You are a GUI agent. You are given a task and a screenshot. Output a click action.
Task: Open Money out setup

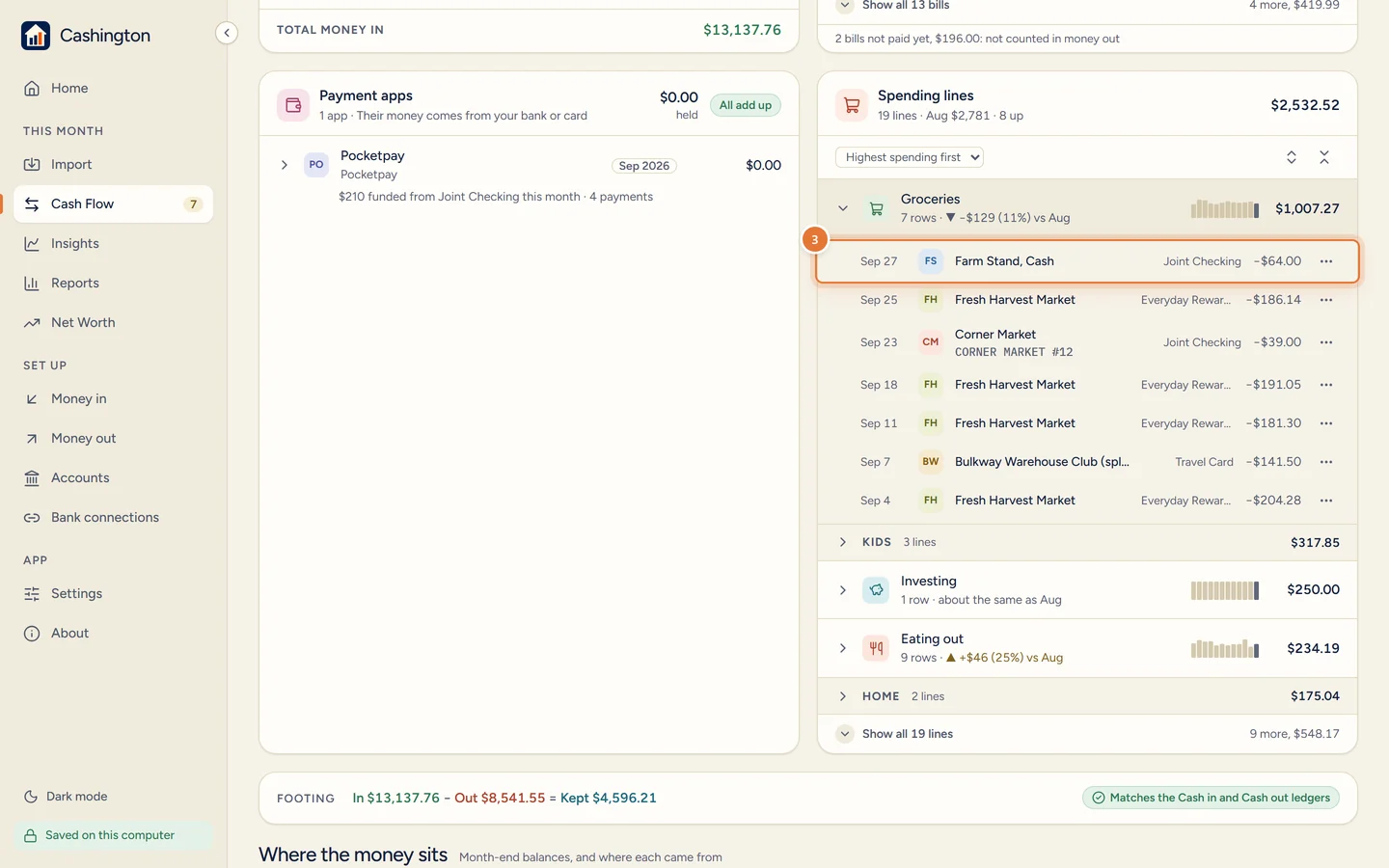click(114, 438)
